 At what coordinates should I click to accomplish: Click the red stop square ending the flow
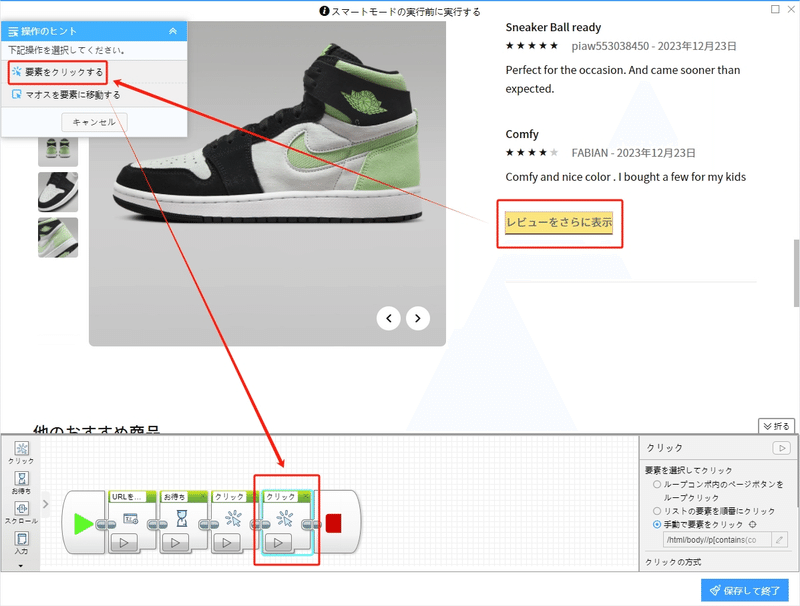pos(334,524)
